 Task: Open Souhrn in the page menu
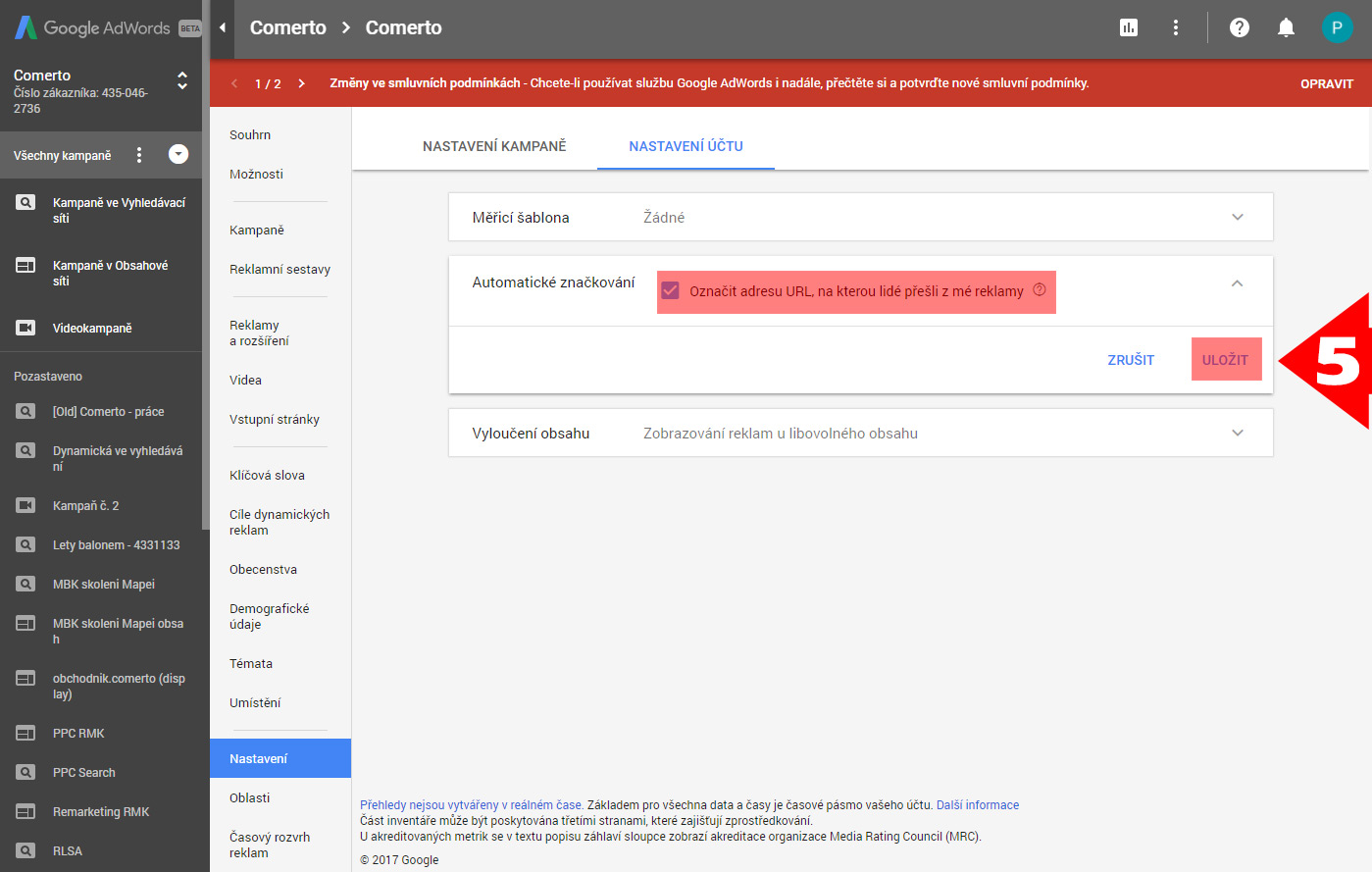click(250, 134)
